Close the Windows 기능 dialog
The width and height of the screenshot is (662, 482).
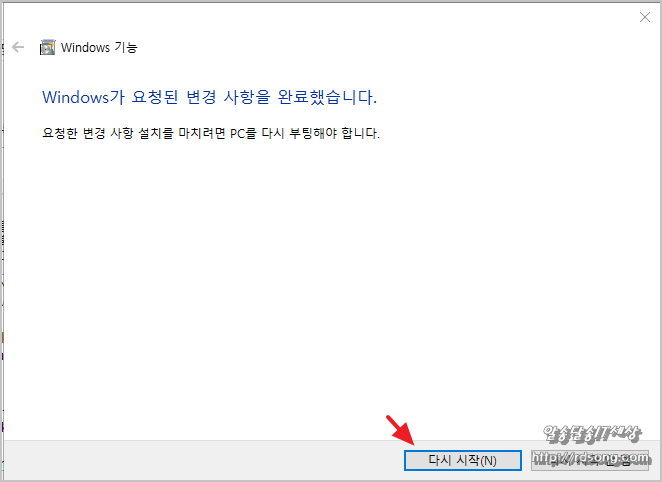645,17
